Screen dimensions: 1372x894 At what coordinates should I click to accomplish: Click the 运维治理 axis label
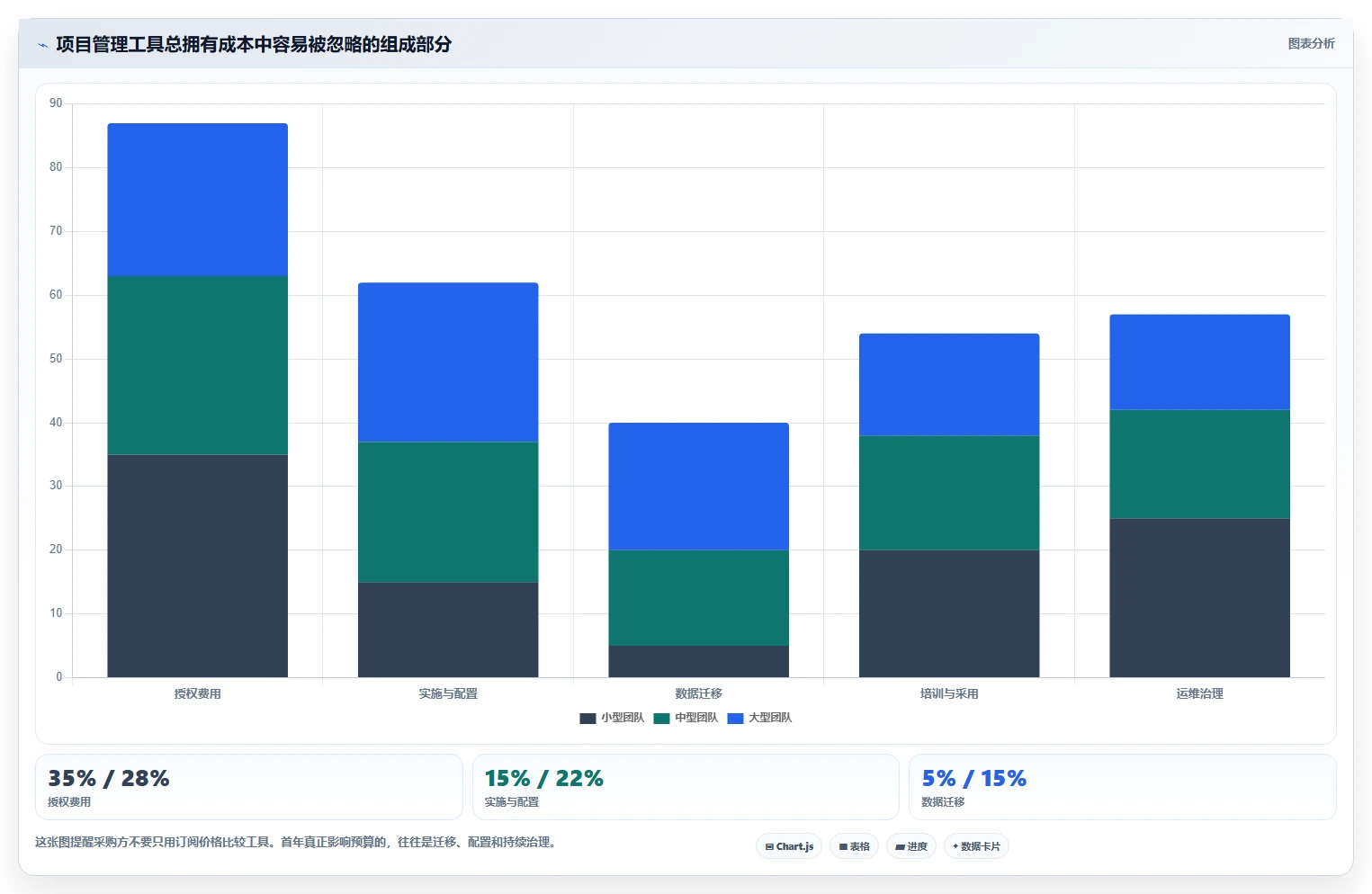click(1200, 693)
